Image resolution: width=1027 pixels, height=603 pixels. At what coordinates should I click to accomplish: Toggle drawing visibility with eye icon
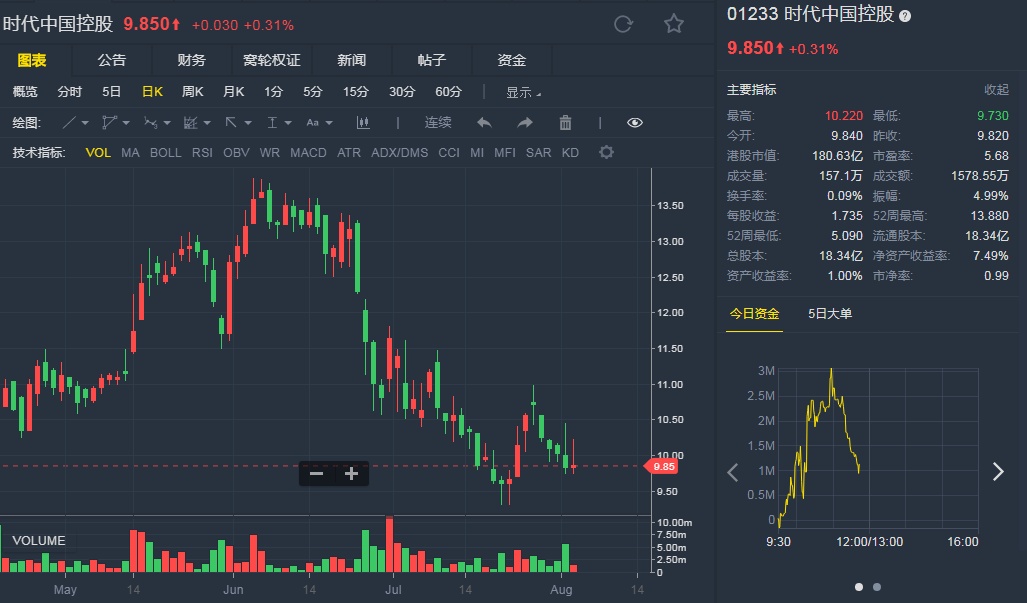click(635, 123)
